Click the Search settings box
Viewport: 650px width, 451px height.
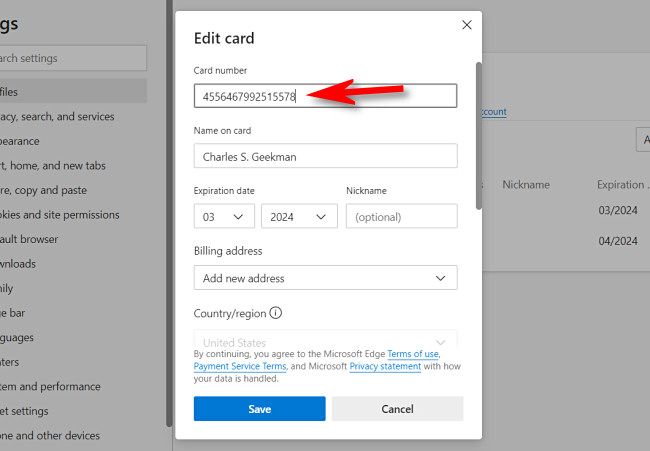coord(73,58)
